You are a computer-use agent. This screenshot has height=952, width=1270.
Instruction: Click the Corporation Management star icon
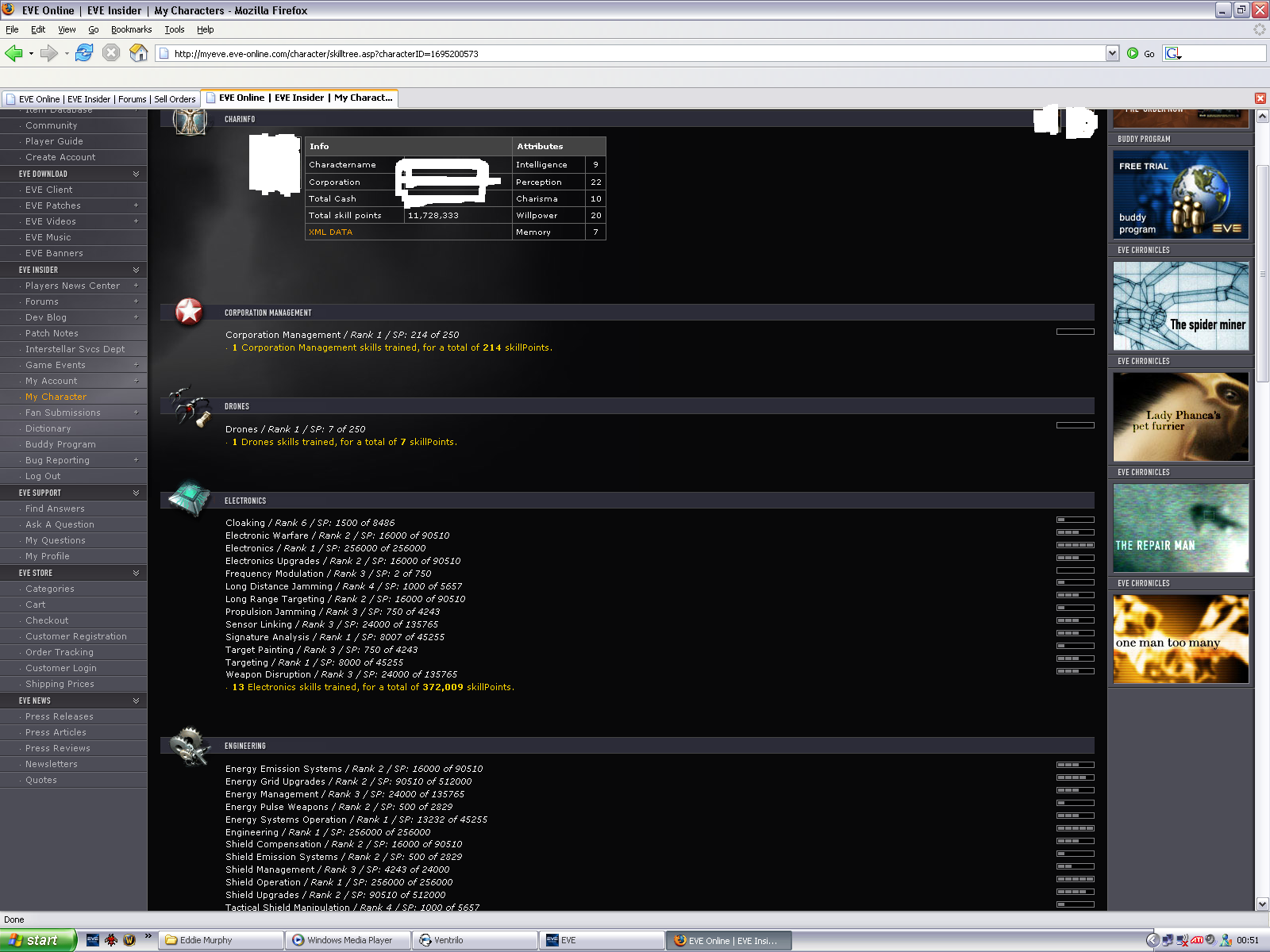[189, 312]
